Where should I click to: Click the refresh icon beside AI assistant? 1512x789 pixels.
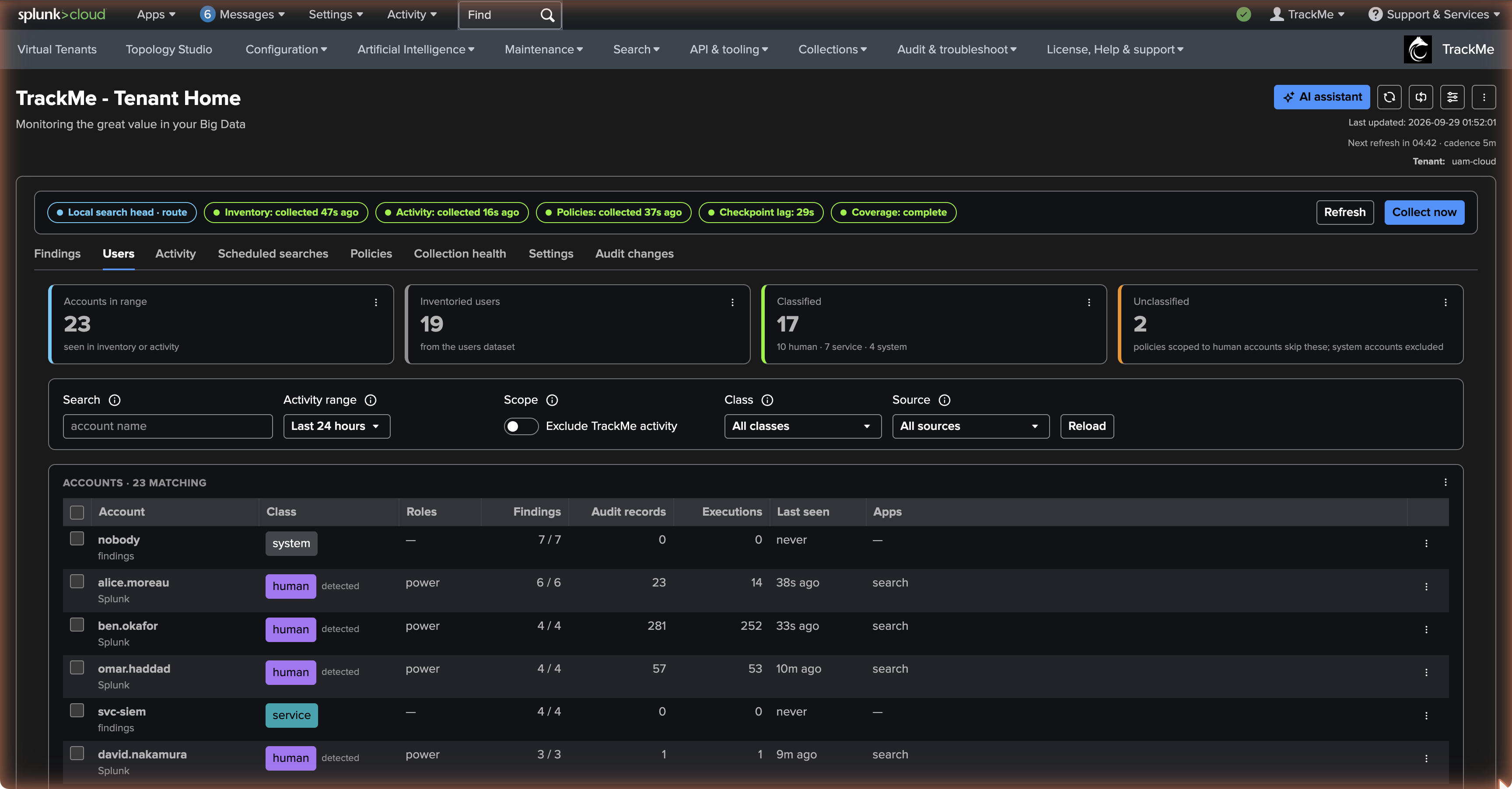point(1389,98)
